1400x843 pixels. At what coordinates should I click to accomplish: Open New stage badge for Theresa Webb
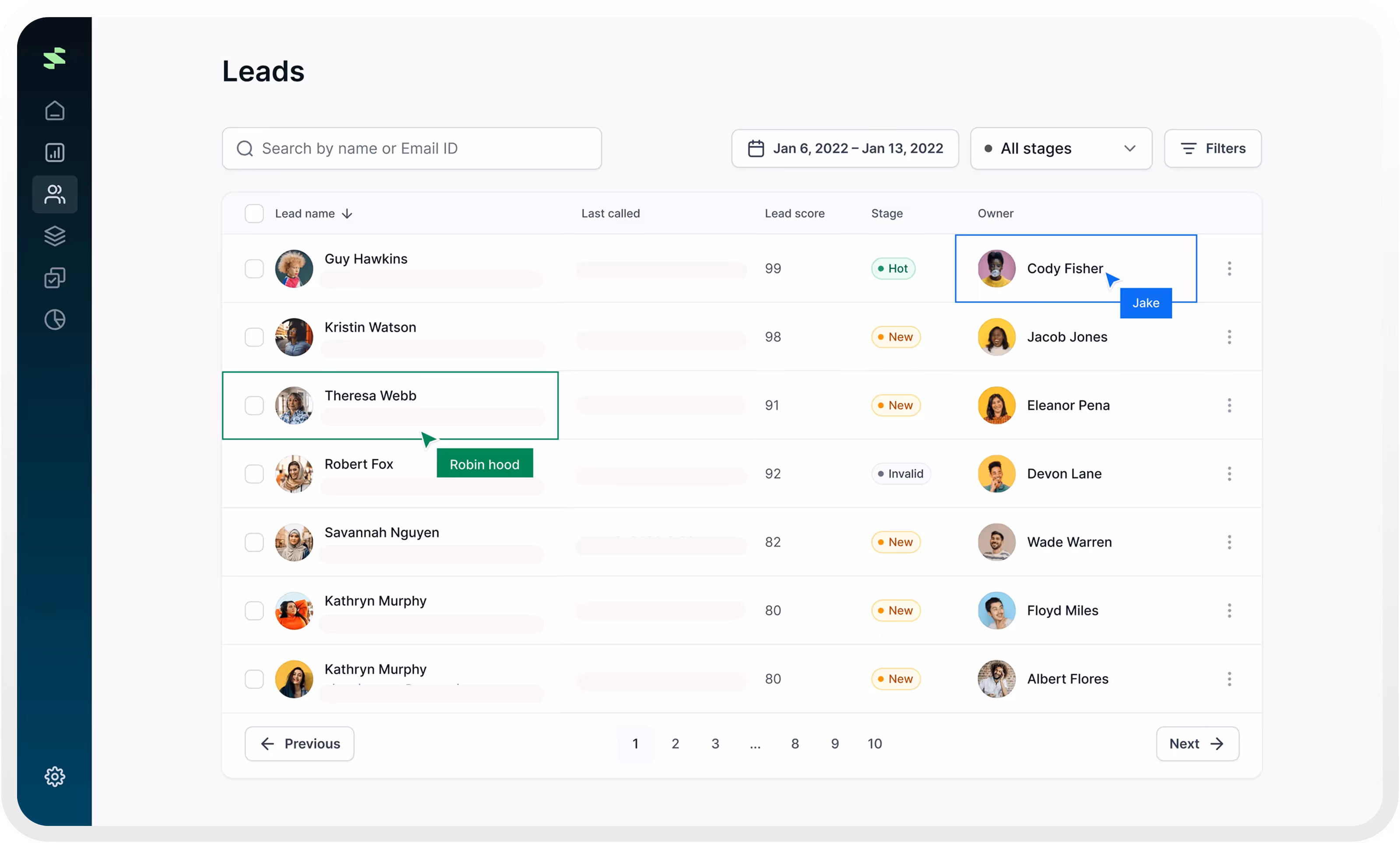895,406
